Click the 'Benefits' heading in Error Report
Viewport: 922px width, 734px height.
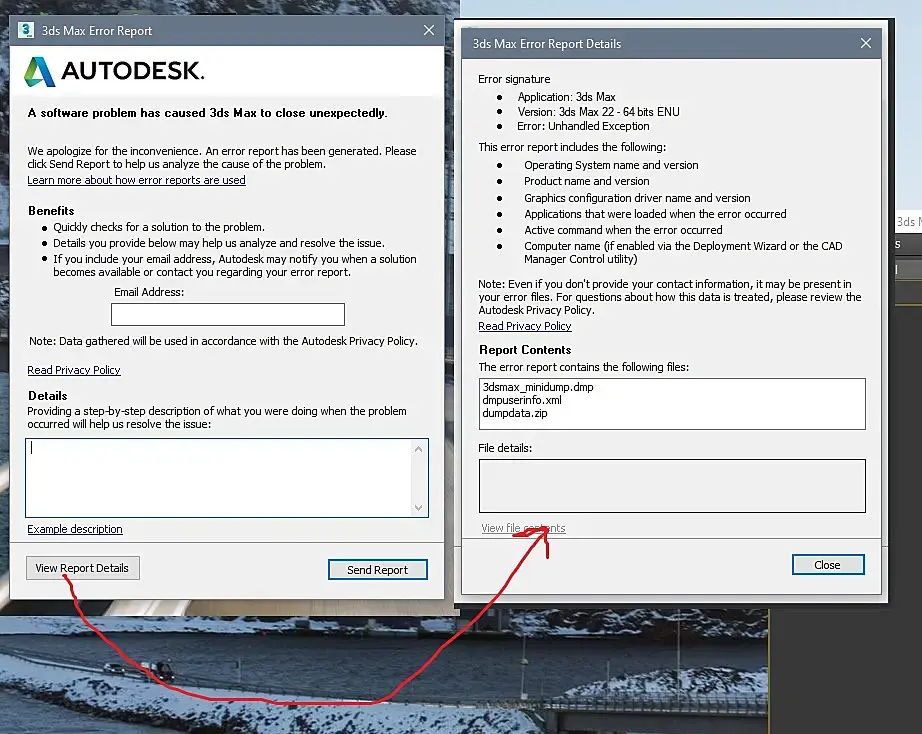(51, 211)
